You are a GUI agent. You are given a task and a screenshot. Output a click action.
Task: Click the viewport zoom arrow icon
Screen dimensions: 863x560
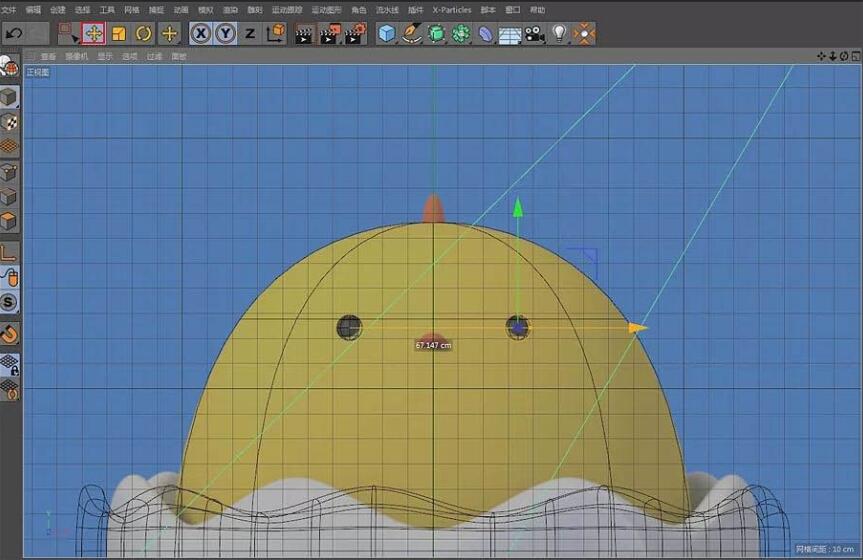click(x=833, y=56)
